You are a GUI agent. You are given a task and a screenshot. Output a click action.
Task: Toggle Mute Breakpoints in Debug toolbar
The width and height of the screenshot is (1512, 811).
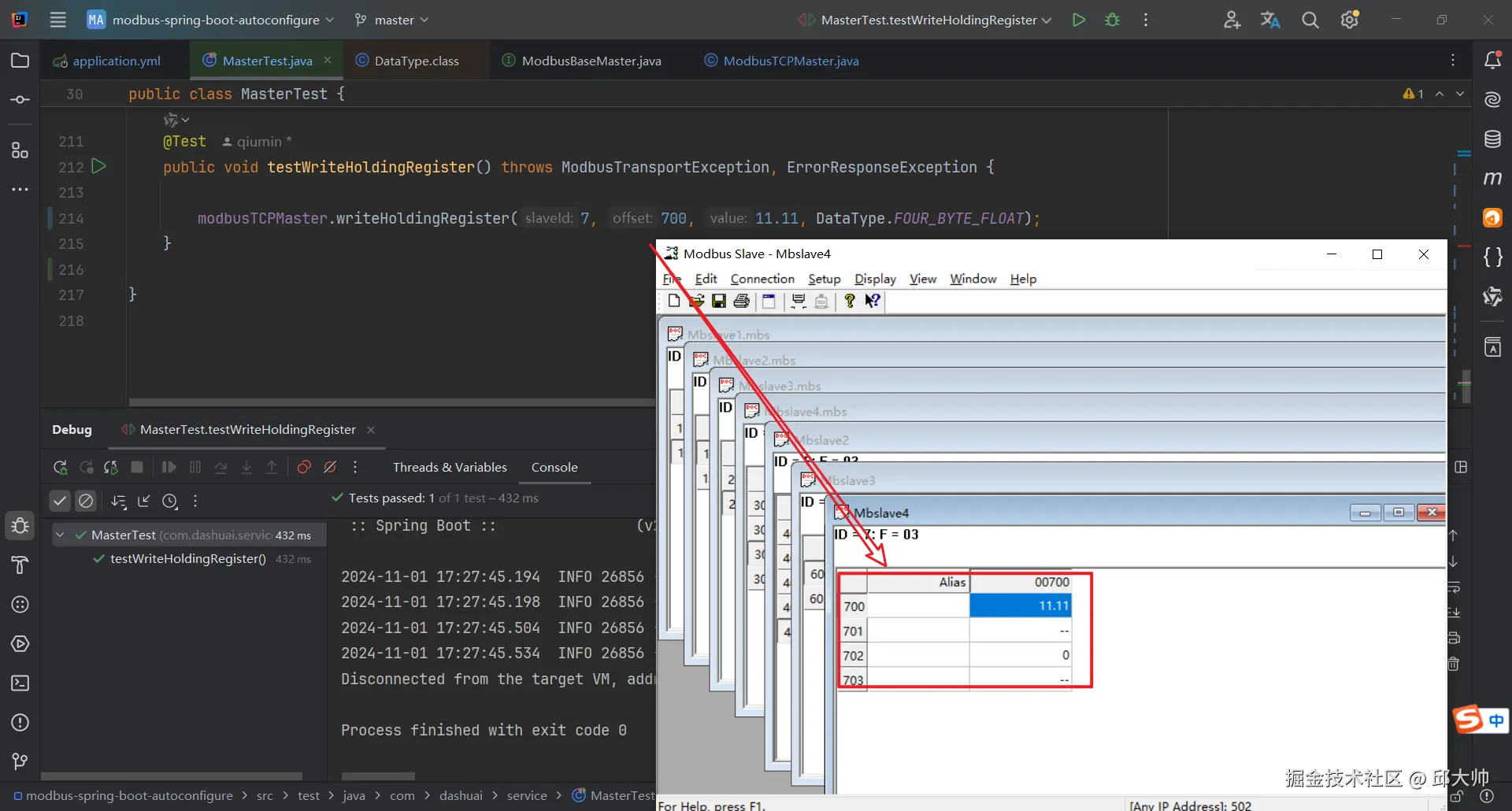pyautogui.click(x=331, y=468)
